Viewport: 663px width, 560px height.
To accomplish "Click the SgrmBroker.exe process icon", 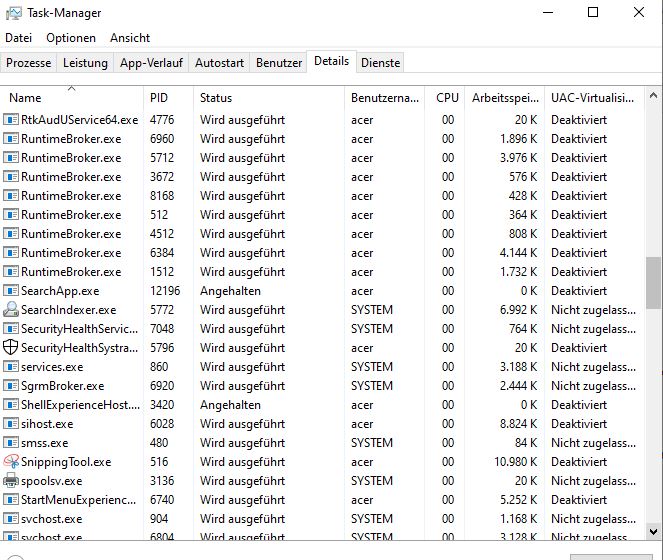I will (x=11, y=386).
